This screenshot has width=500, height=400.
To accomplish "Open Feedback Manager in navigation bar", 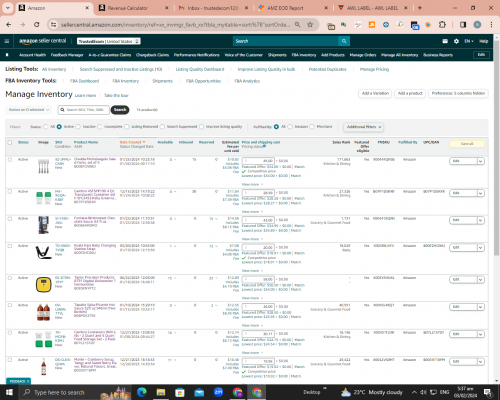I will pos(67,55).
